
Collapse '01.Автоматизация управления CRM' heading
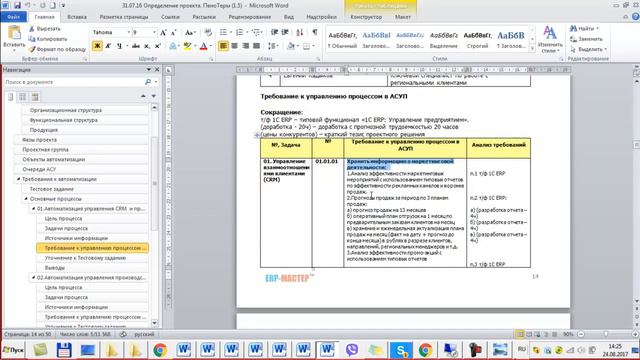(33, 209)
